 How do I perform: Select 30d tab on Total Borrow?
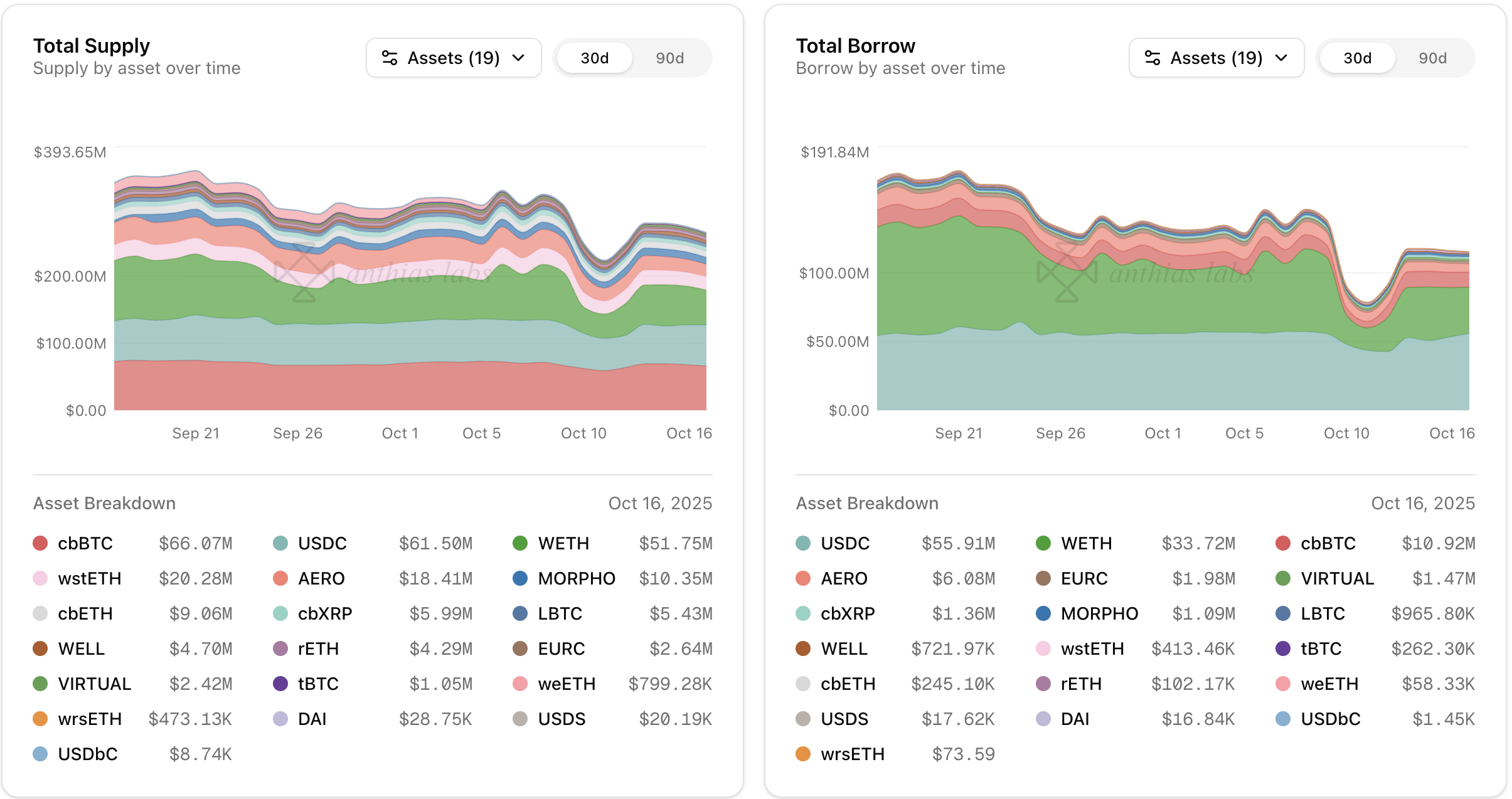pyautogui.click(x=1357, y=58)
